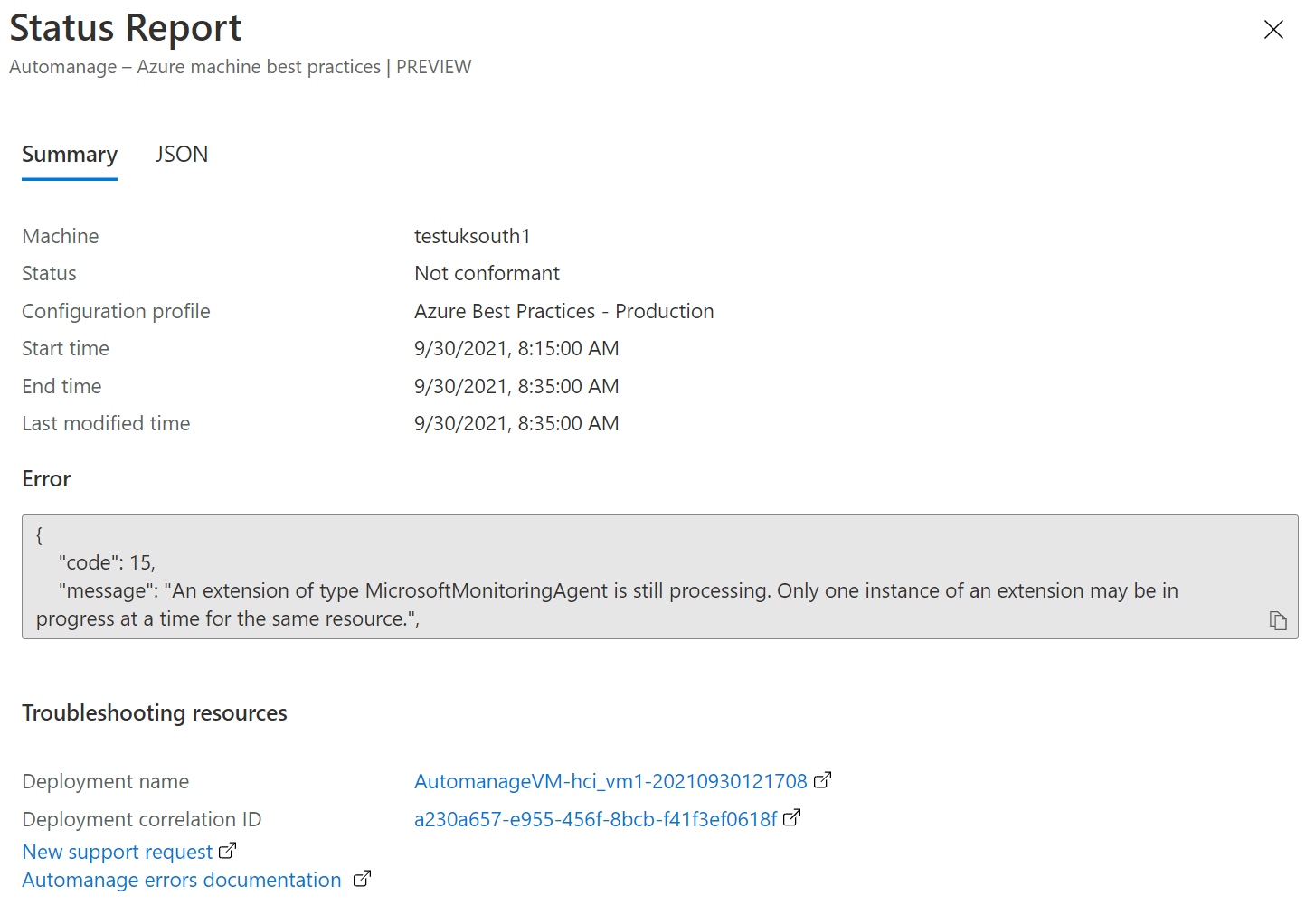Click Azure Best Practices - Production value
Viewport: 1315px width, 924px height.
(564, 311)
